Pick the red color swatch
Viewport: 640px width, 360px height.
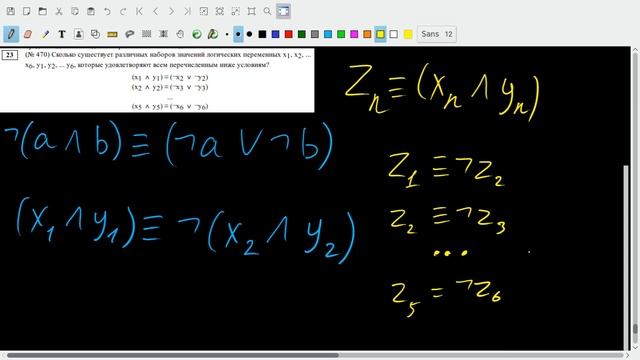[x=289, y=34]
